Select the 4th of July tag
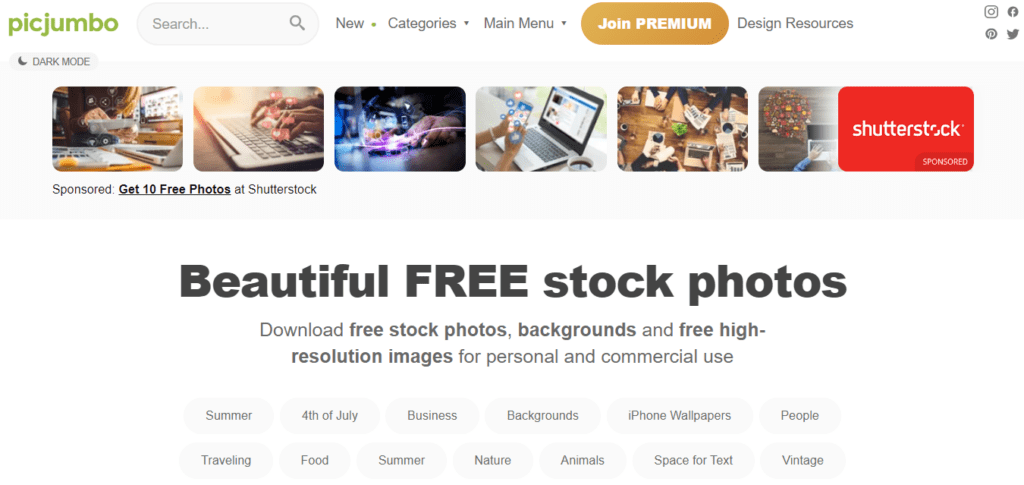The width and height of the screenshot is (1024, 485). coord(330,416)
